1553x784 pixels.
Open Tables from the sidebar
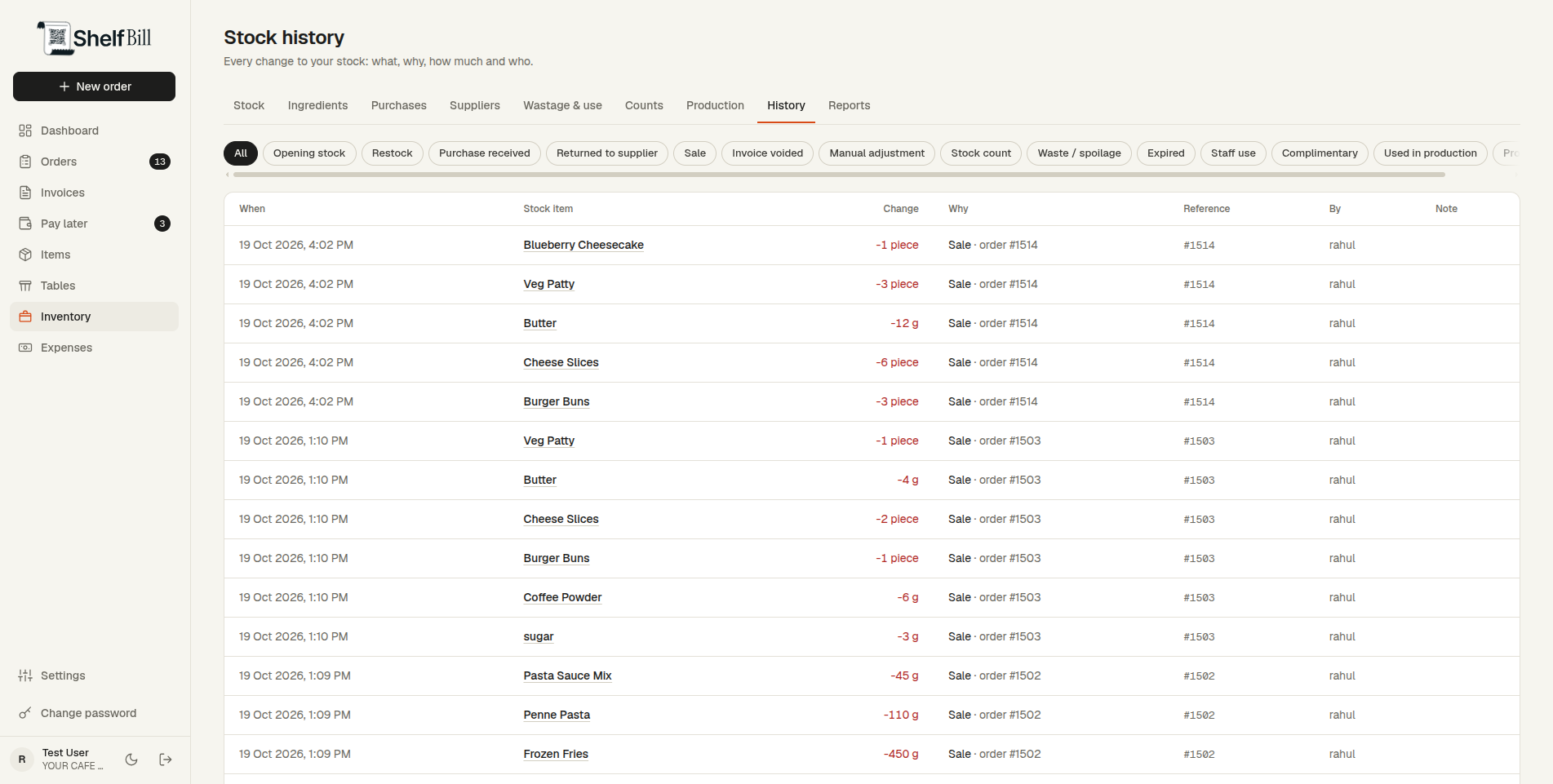coord(94,286)
